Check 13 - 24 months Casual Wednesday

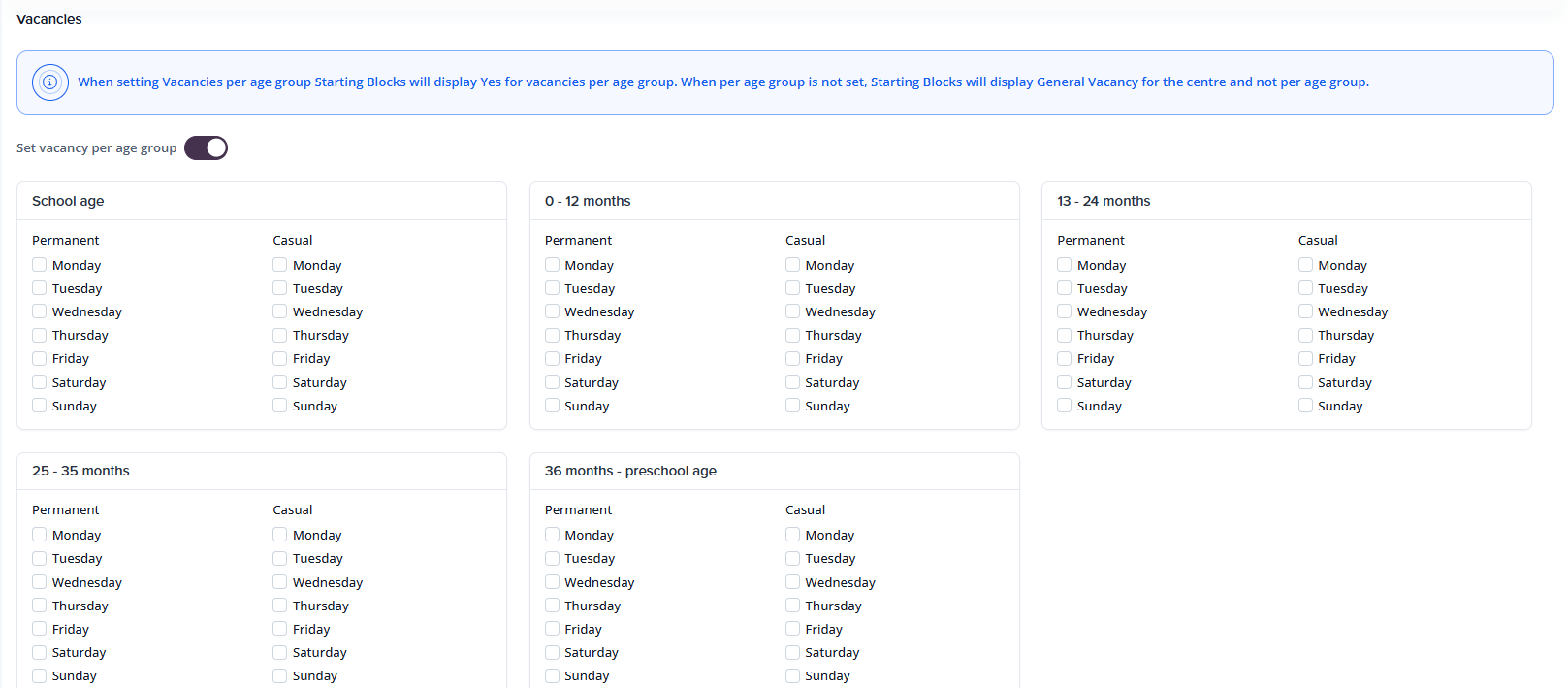pos(1306,311)
